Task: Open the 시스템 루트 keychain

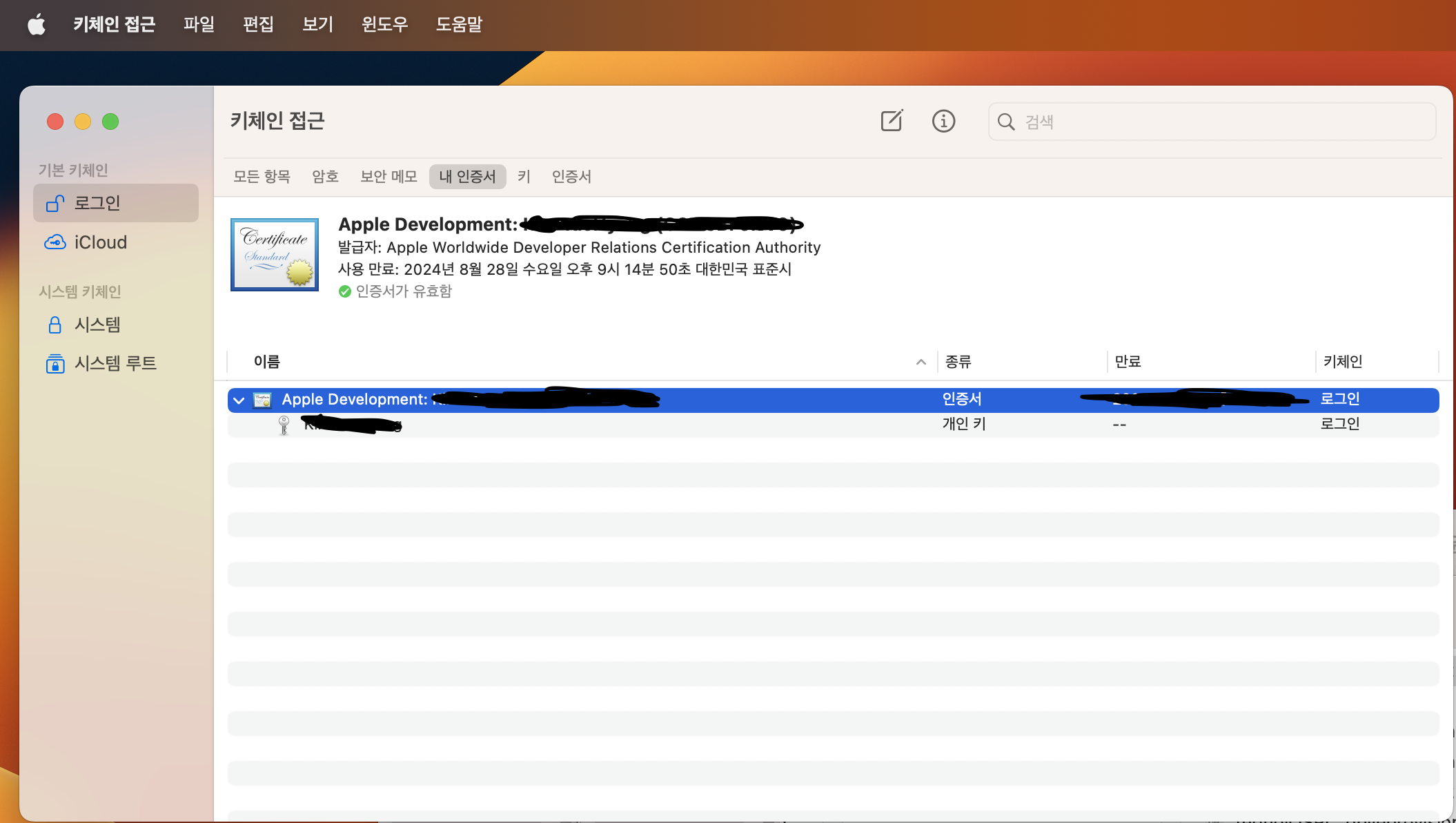Action: tap(115, 363)
